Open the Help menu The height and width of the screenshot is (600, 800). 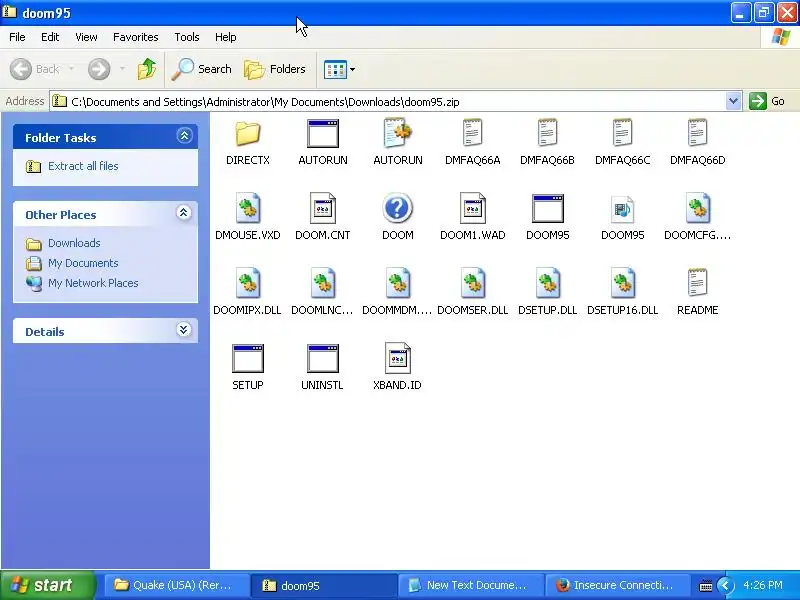226,37
